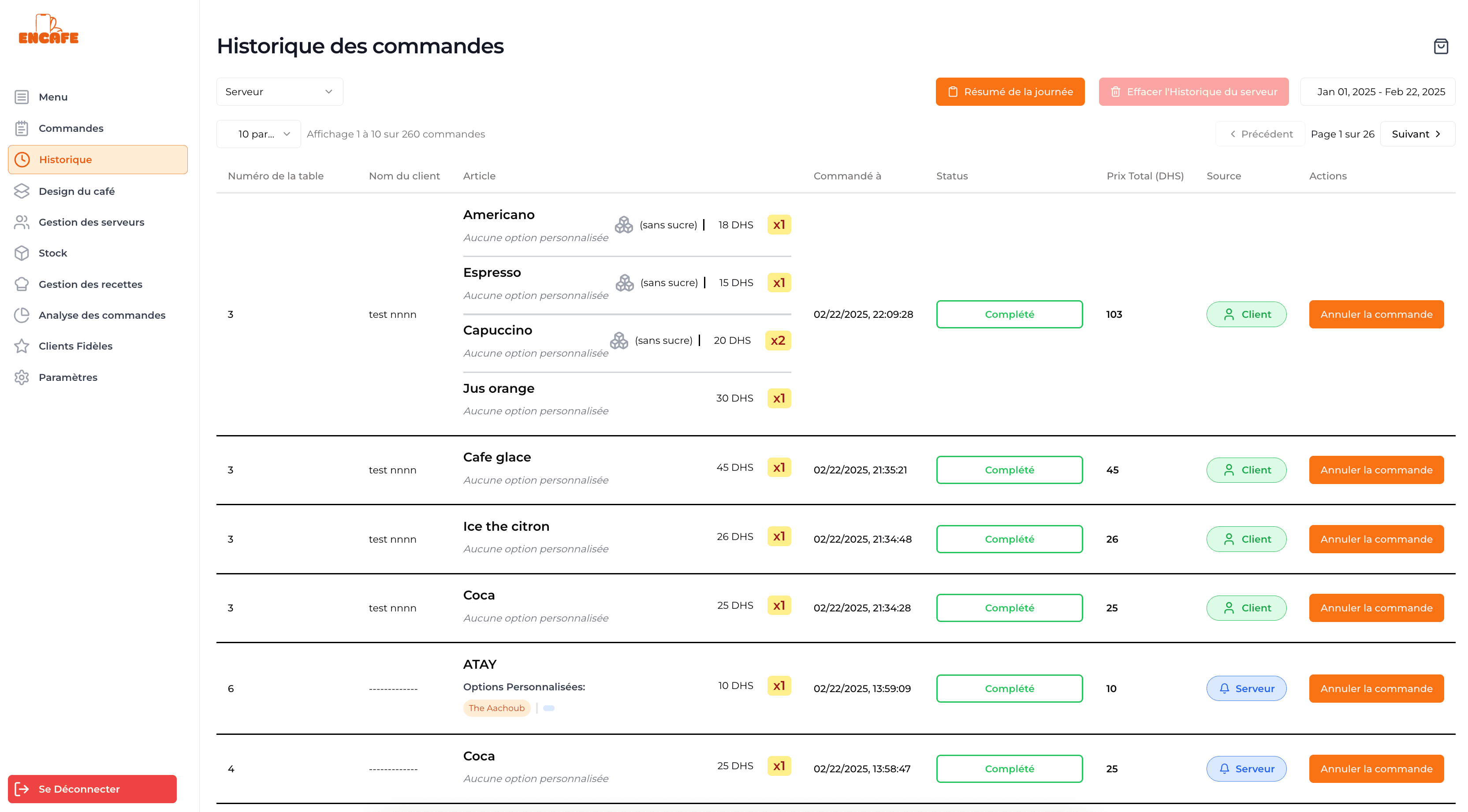
Task: Click the x1 quantity badge for Americano
Action: [x=779, y=224]
